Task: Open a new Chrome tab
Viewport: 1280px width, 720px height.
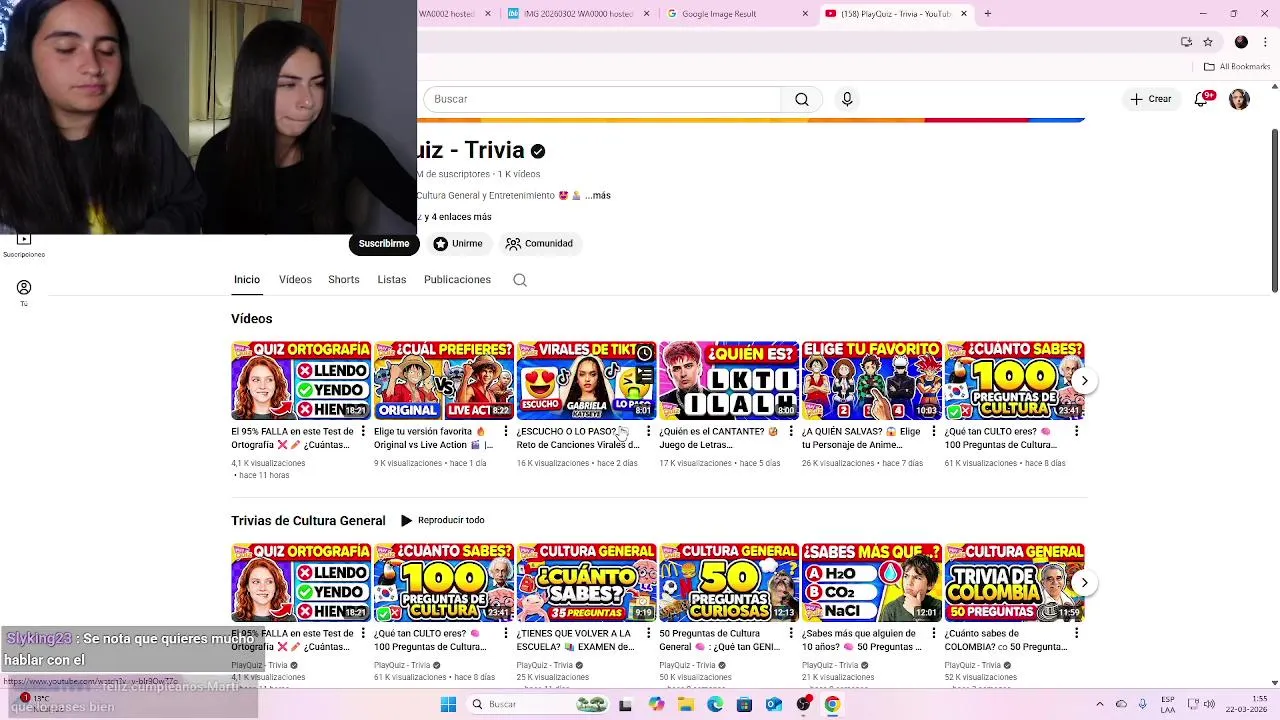Action: (x=987, y=13)
